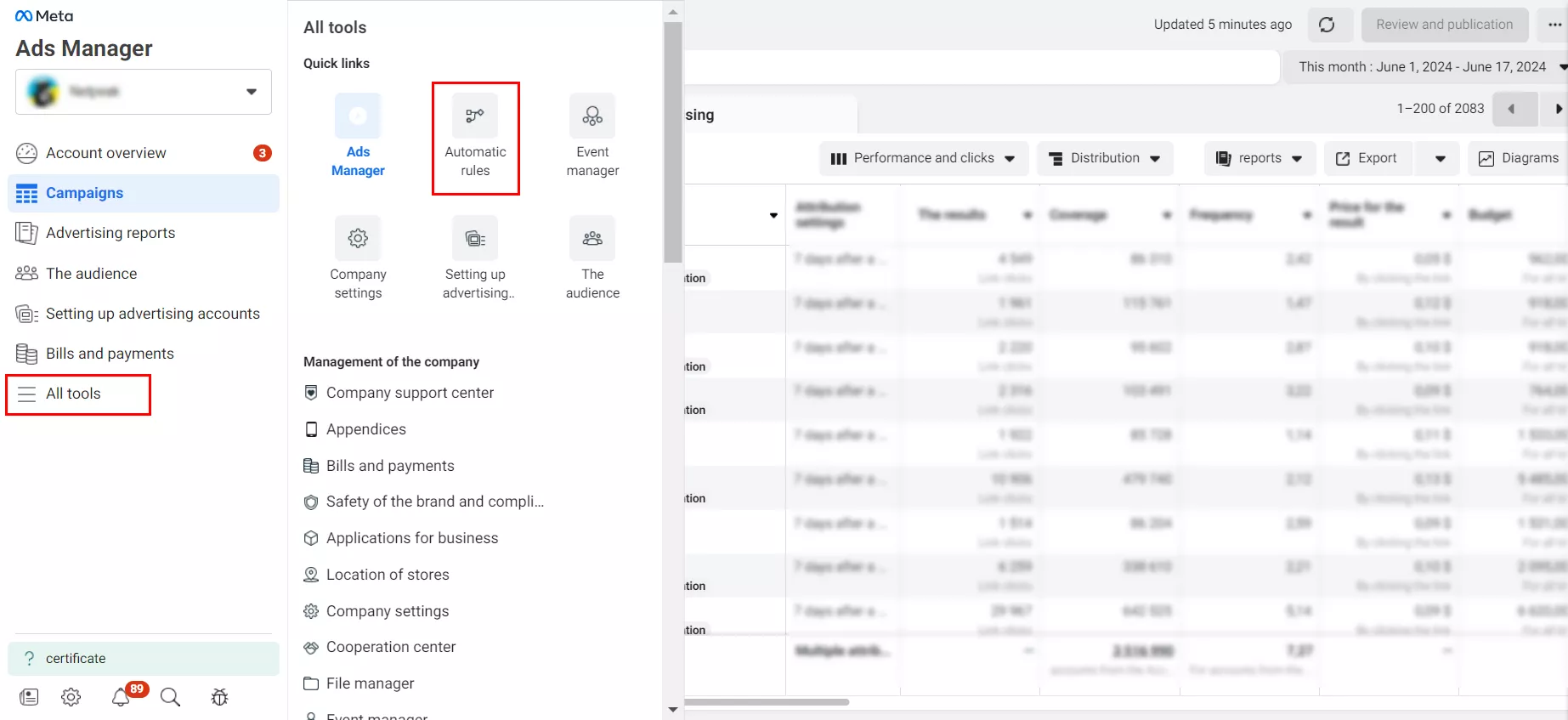Viewport: 1568px width, 720px height.
Task: Open the Frequency column header dropdown arrow
Action: click(1307, 215)
